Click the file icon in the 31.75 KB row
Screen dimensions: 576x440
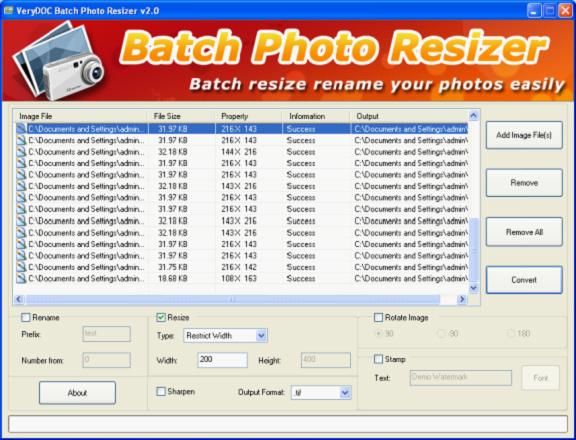[22, 267]
